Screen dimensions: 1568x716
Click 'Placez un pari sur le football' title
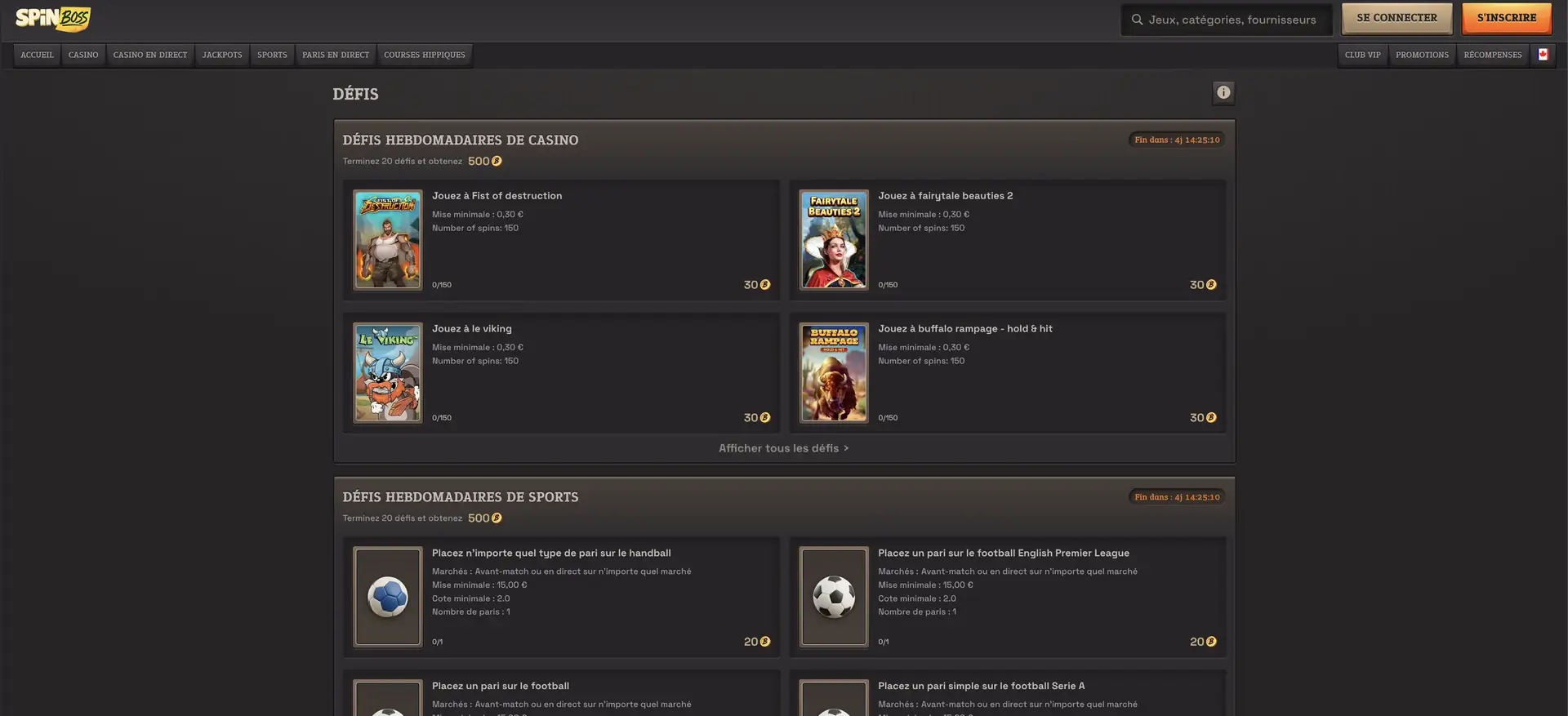pyautogui.click(x=501, y=686)
